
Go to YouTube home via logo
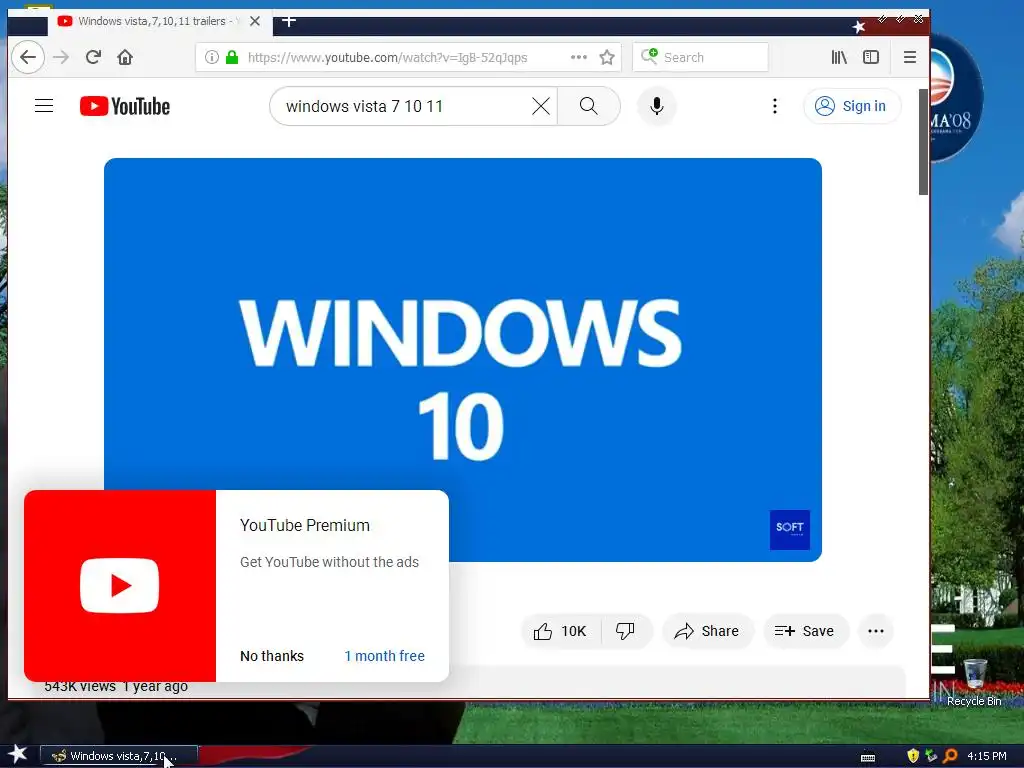pos(125,106)
